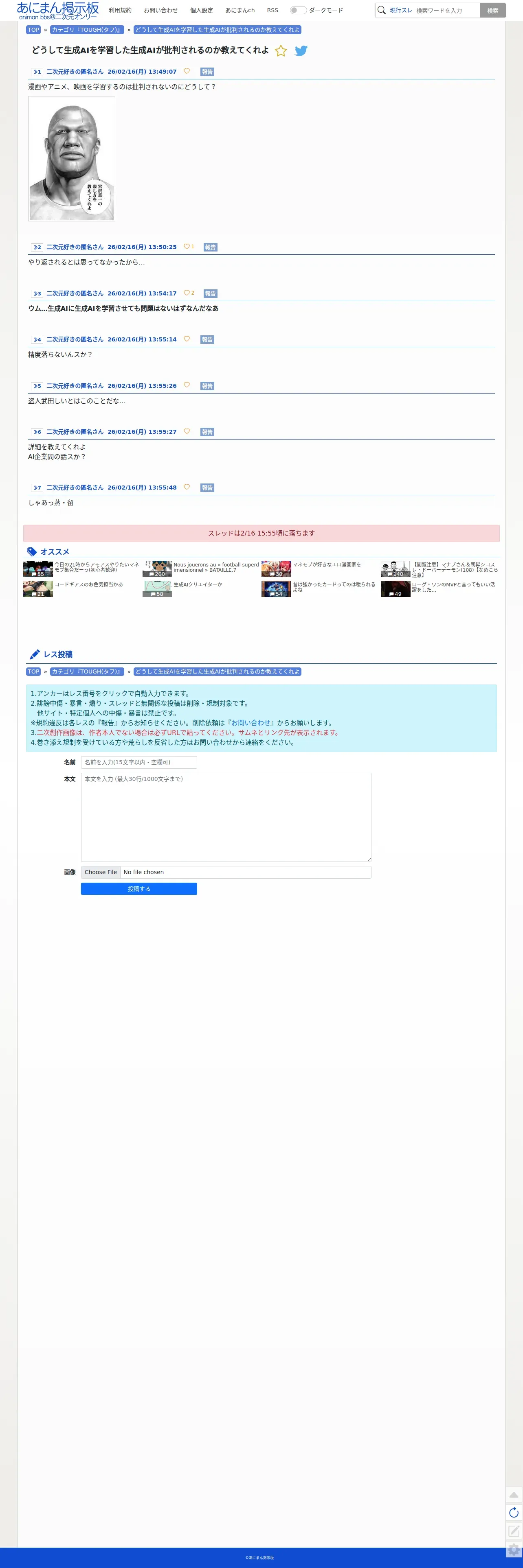
Task: Click the Choose File button
Action: [x=101, y=872]
